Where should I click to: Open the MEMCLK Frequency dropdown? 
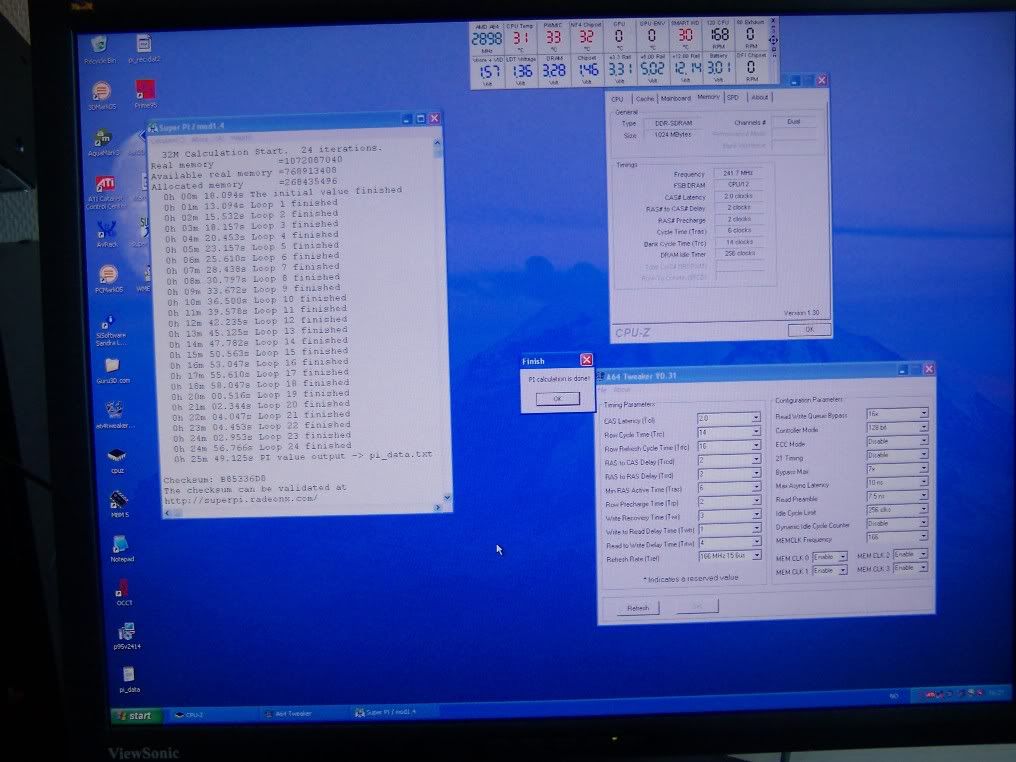click(x=923, y=537)
